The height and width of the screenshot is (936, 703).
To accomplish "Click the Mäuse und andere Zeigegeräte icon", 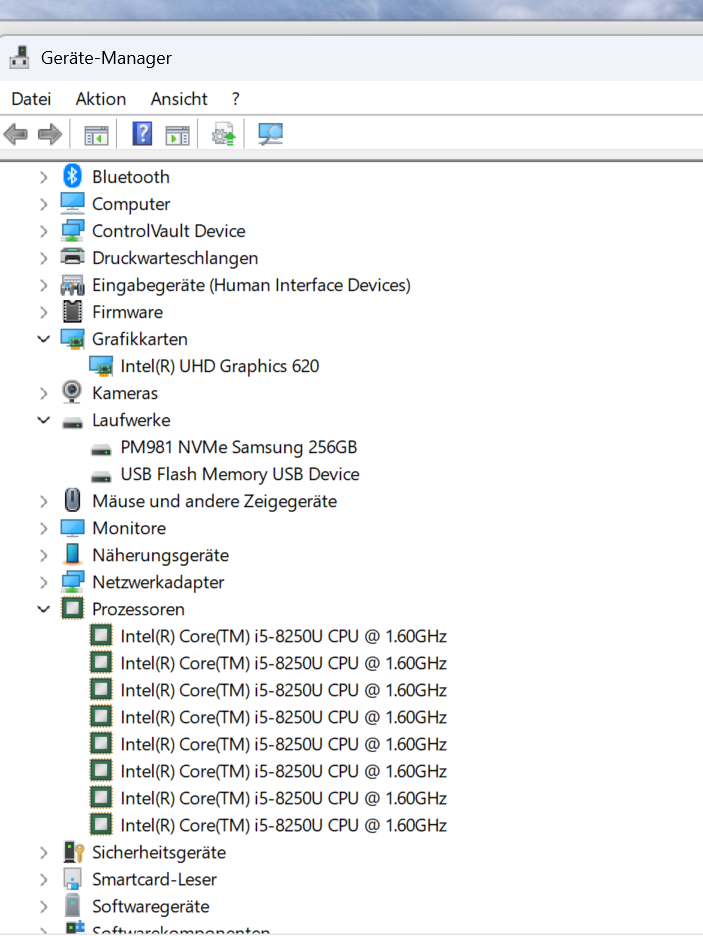I will [72, 500].
